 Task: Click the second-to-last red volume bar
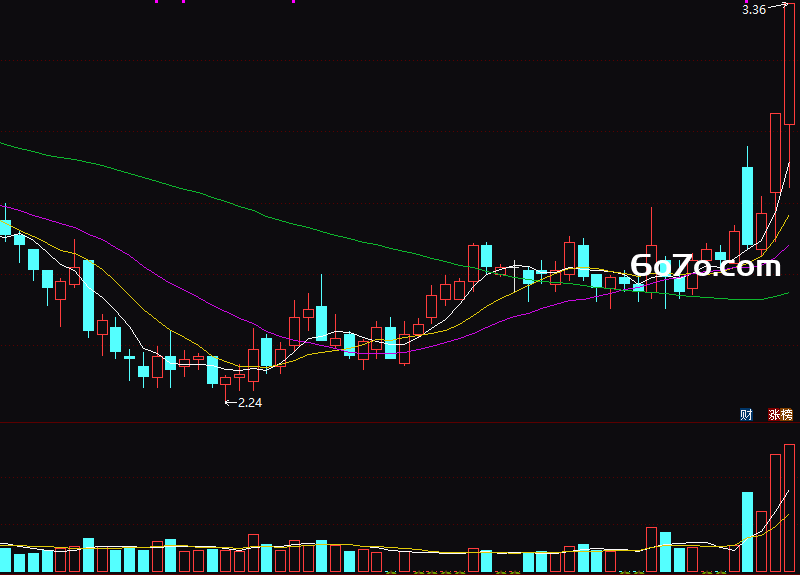point(776,513)
